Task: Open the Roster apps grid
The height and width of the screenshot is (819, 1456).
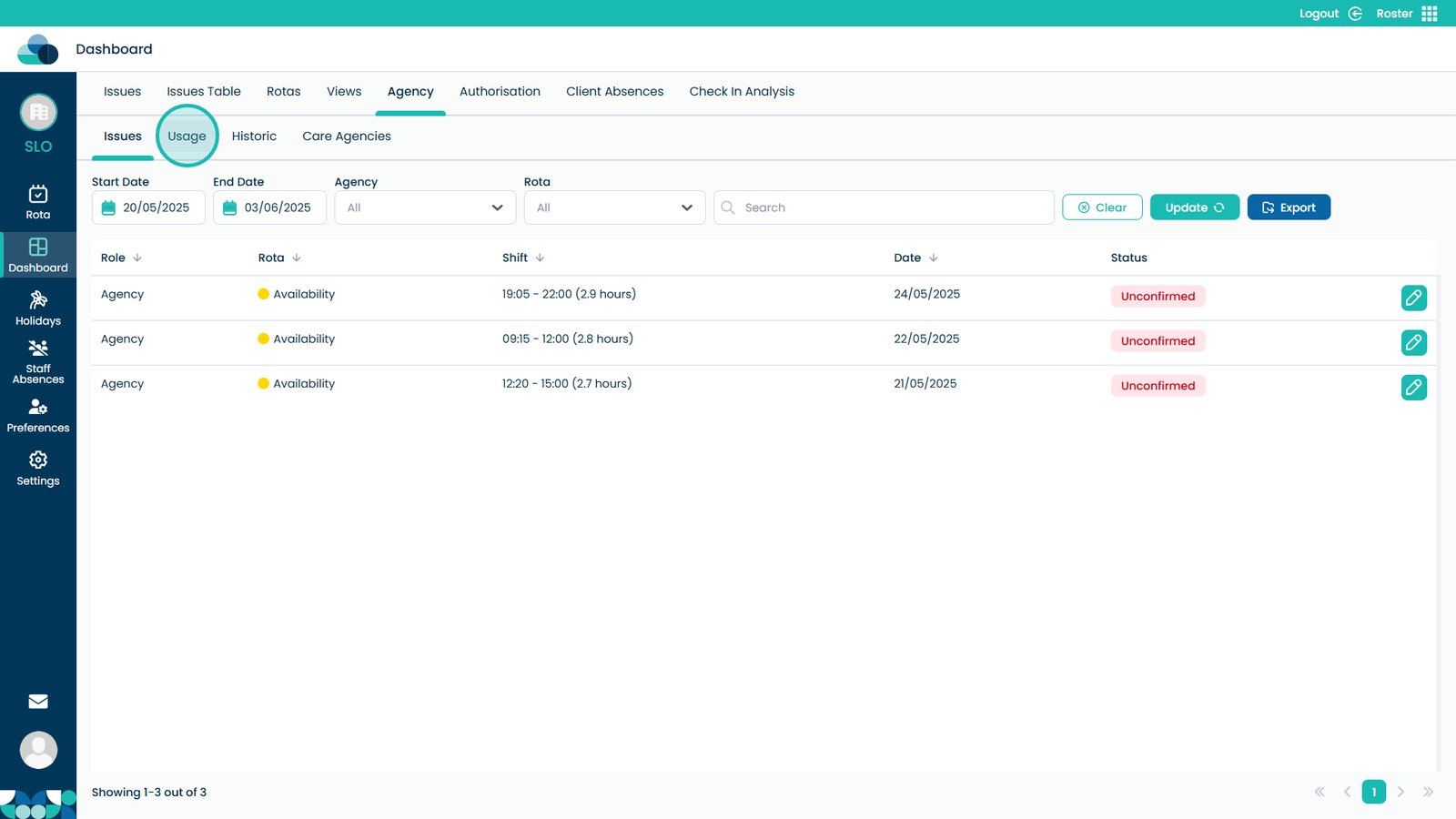Action: tap(1429, 14)
